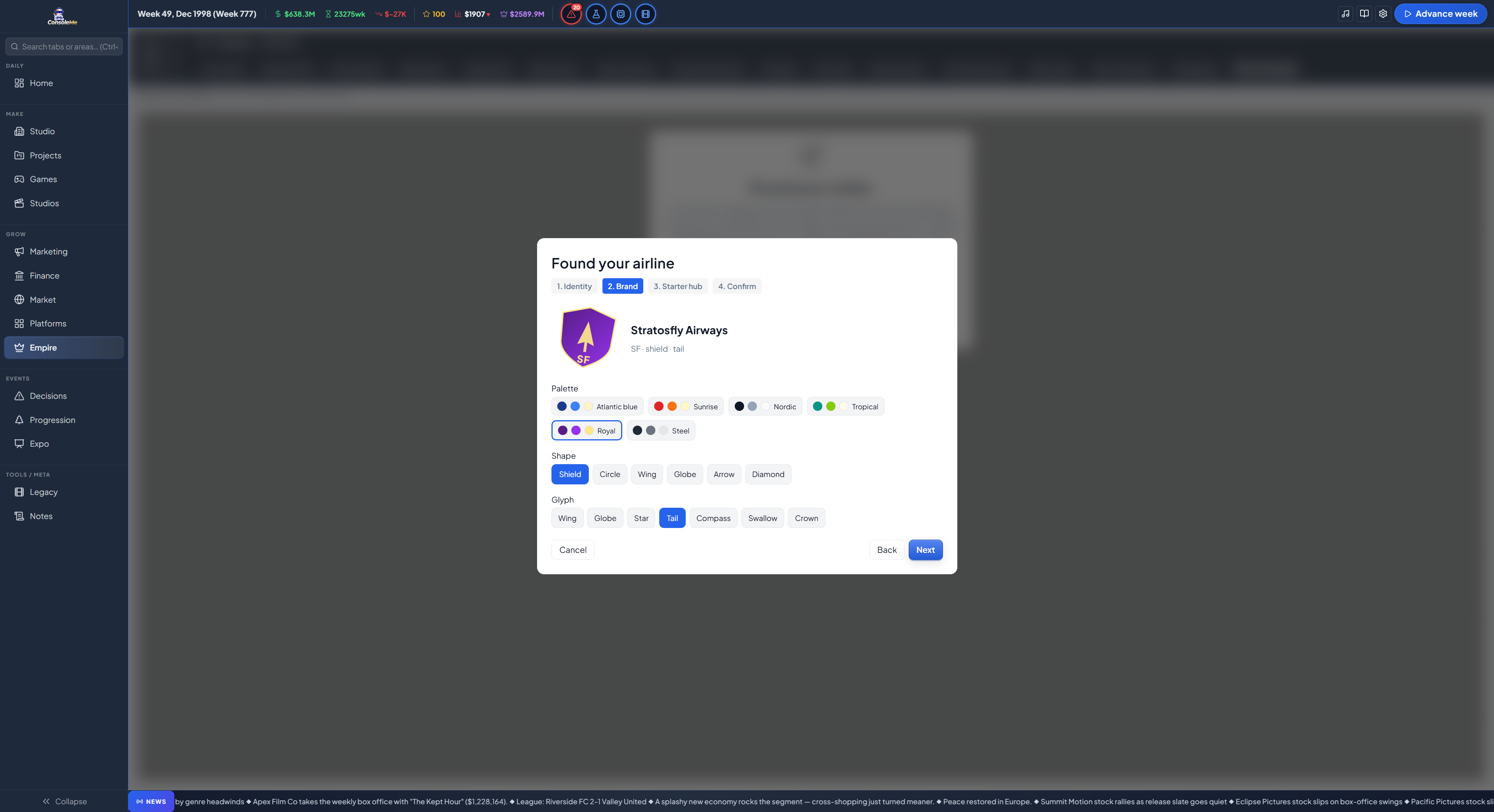Open Progression in sidebar
Screen dimensions: 1494x812
[64, 420]
